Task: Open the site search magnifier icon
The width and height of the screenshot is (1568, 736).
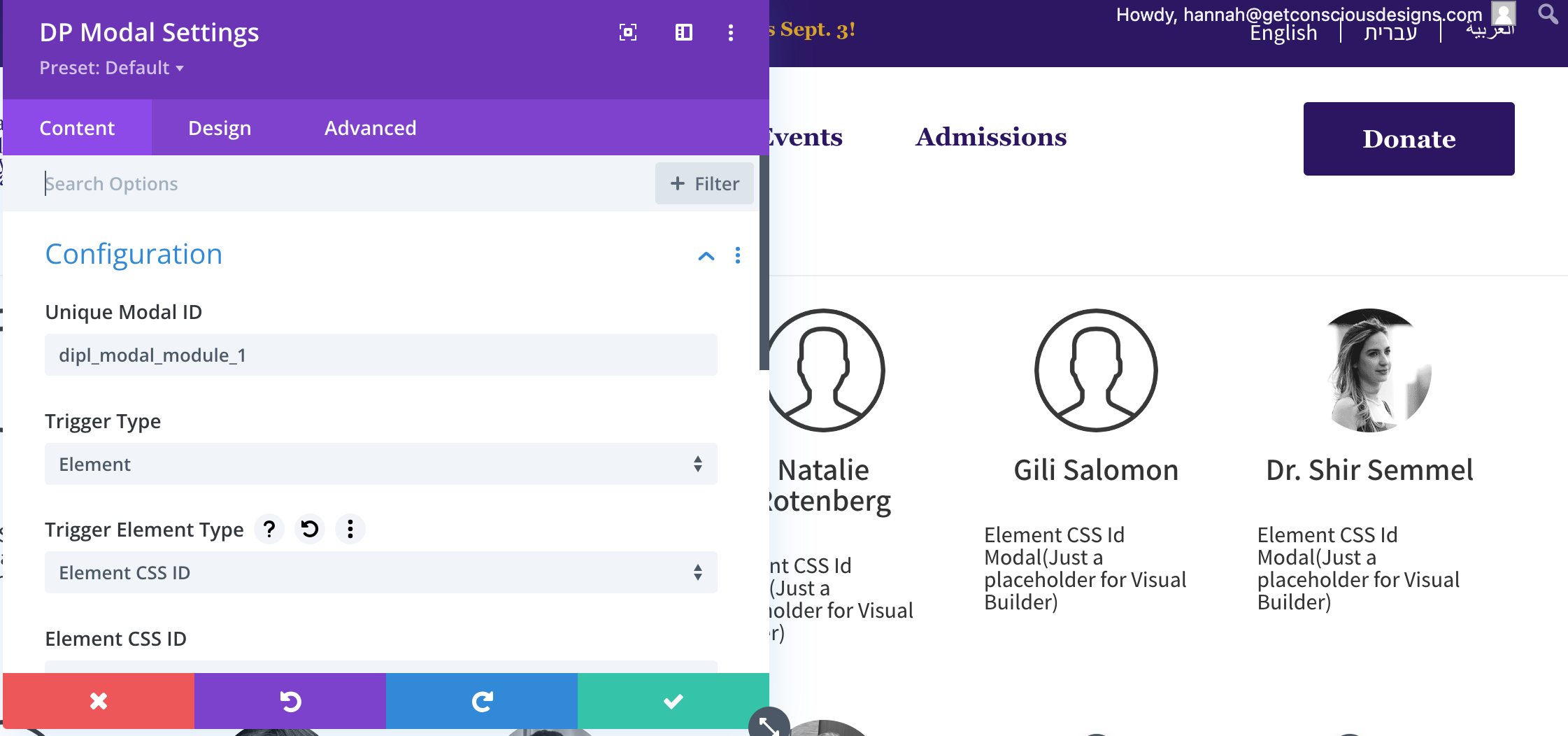Action: pos(1548,14)
